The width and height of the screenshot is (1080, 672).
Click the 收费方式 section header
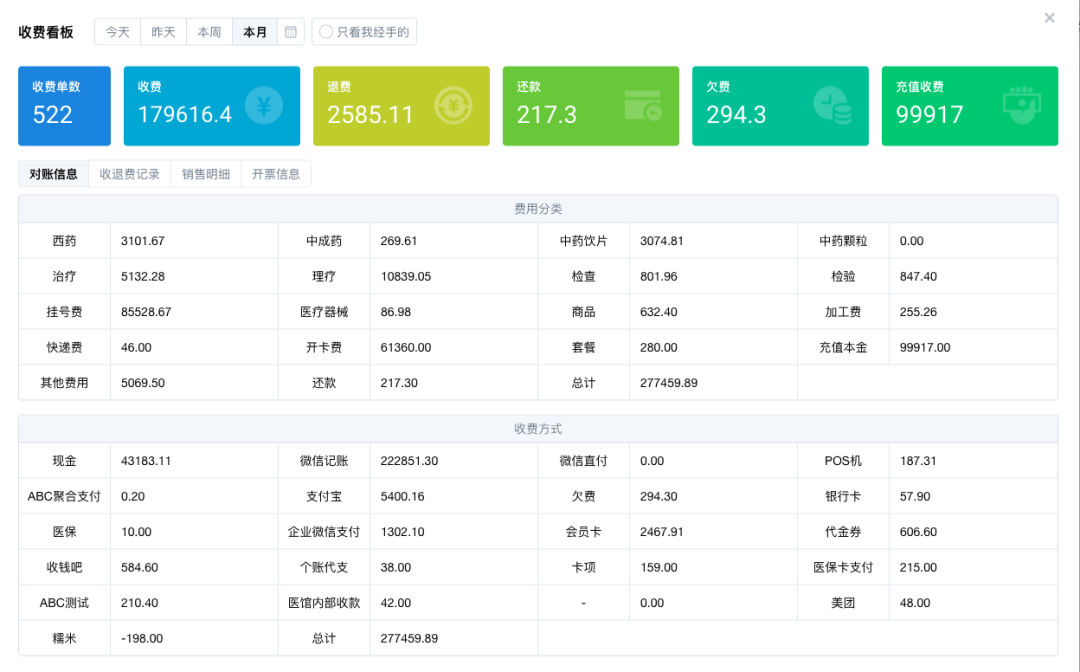538,429
